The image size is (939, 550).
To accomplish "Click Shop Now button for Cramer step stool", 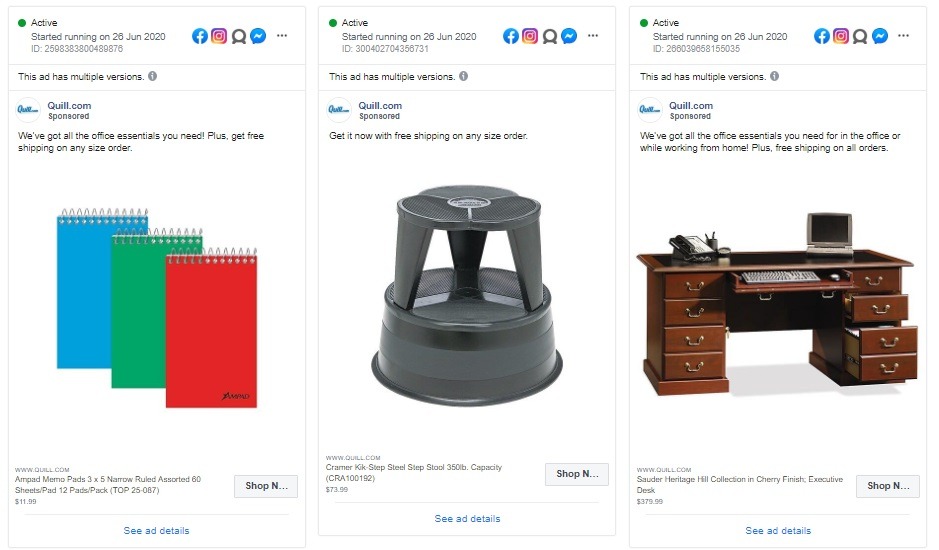I will (577, 474).
